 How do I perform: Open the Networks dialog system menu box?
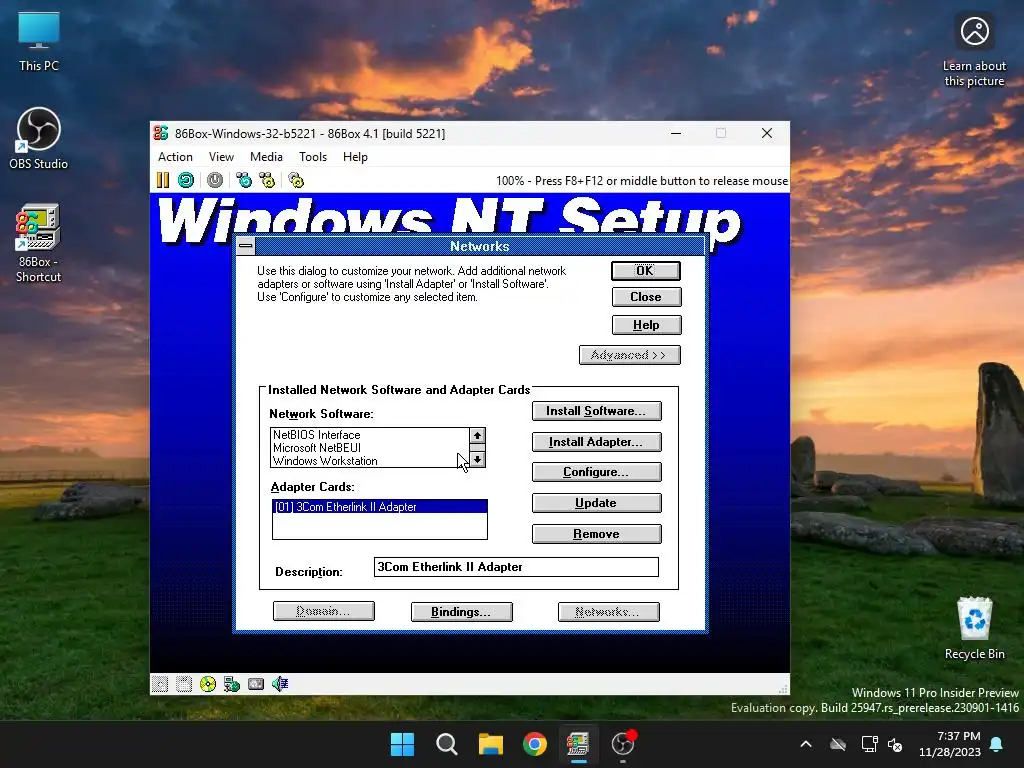click(x=246, y=246)
